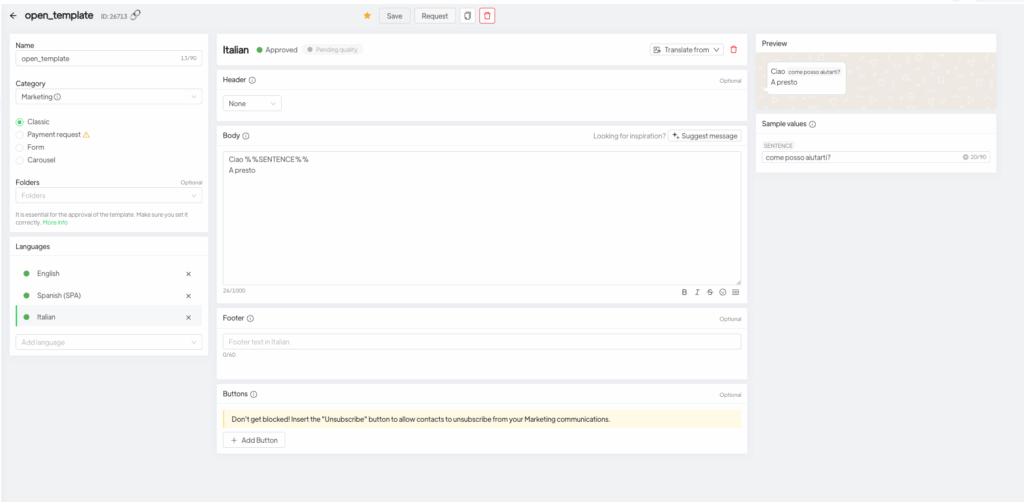The height and width of the screenshot is (502, 1024).
Task: Apply bold formatting in the body toolbar
Action: point(684,292)
